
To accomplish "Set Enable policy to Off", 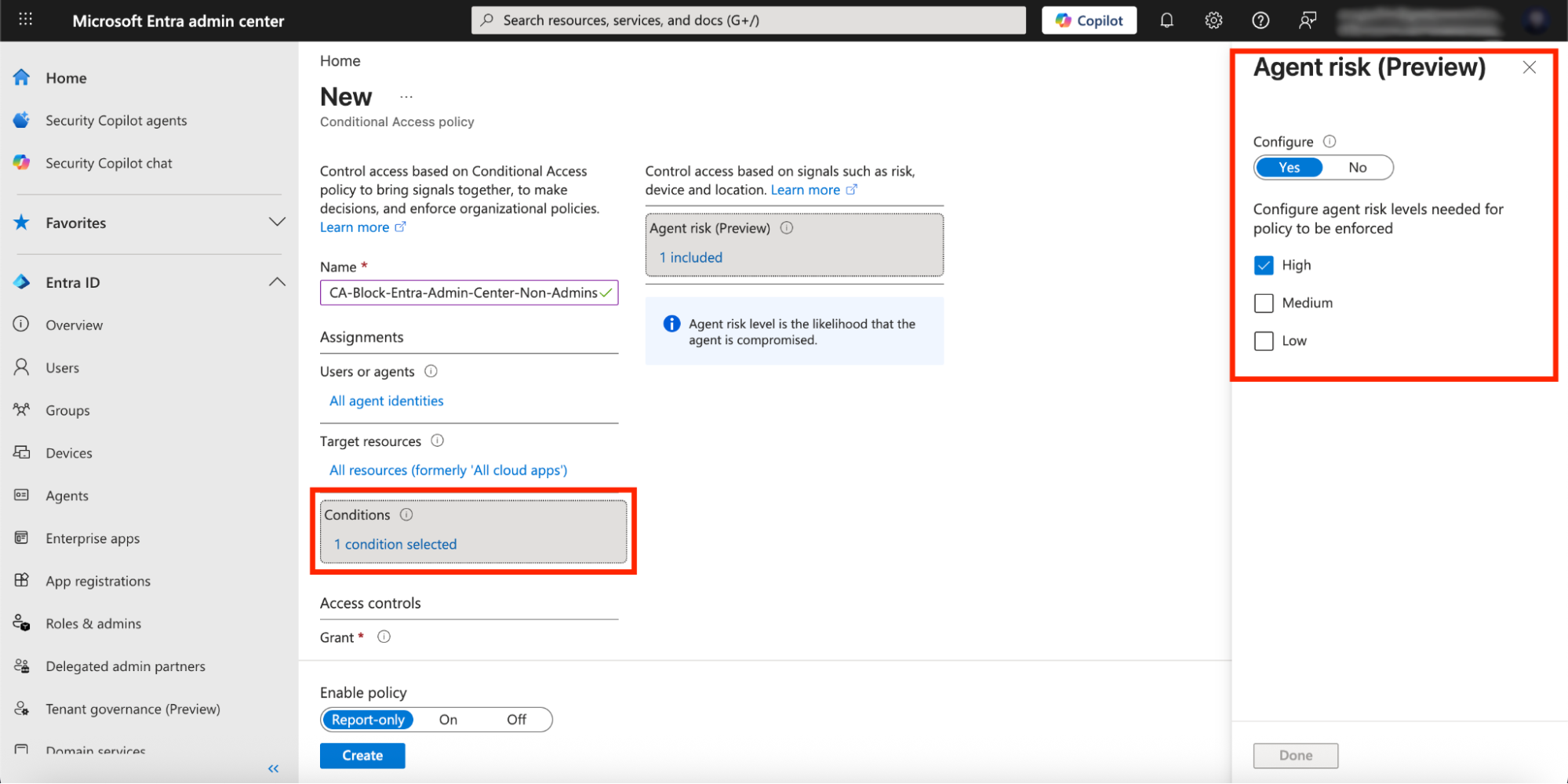I will tap(516, 720).
